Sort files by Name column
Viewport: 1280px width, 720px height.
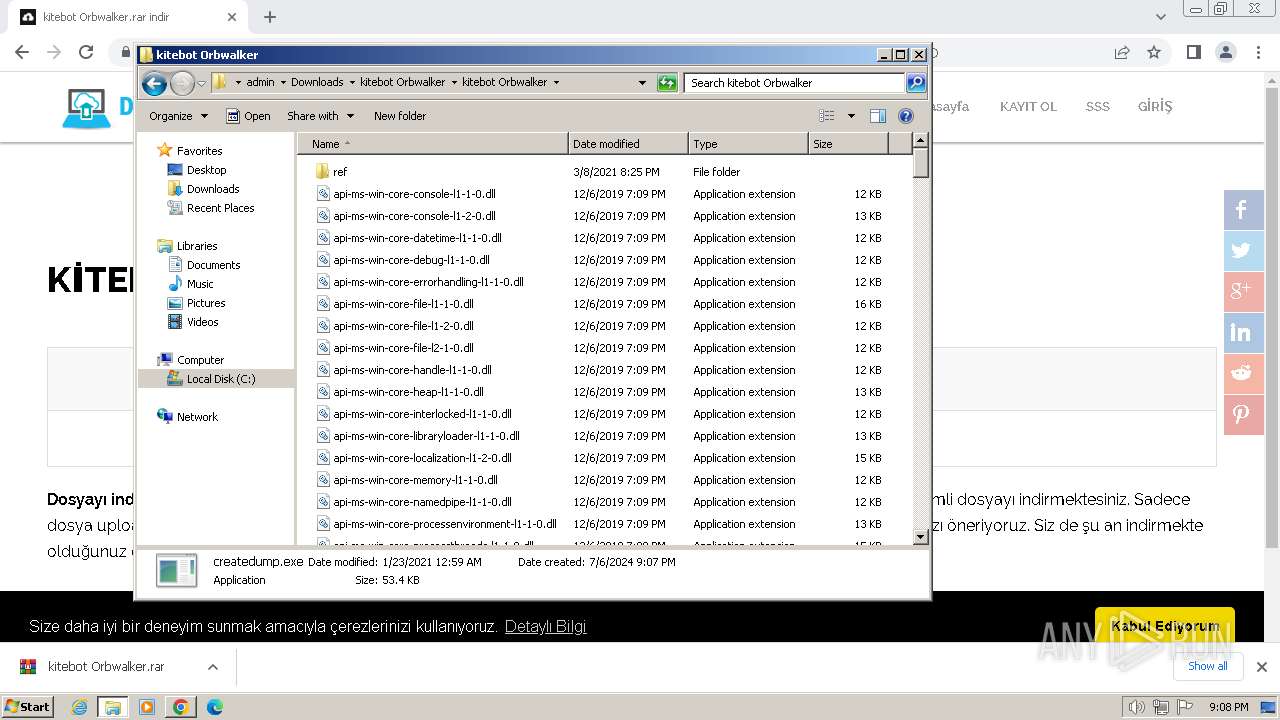[x=432, y=144]
